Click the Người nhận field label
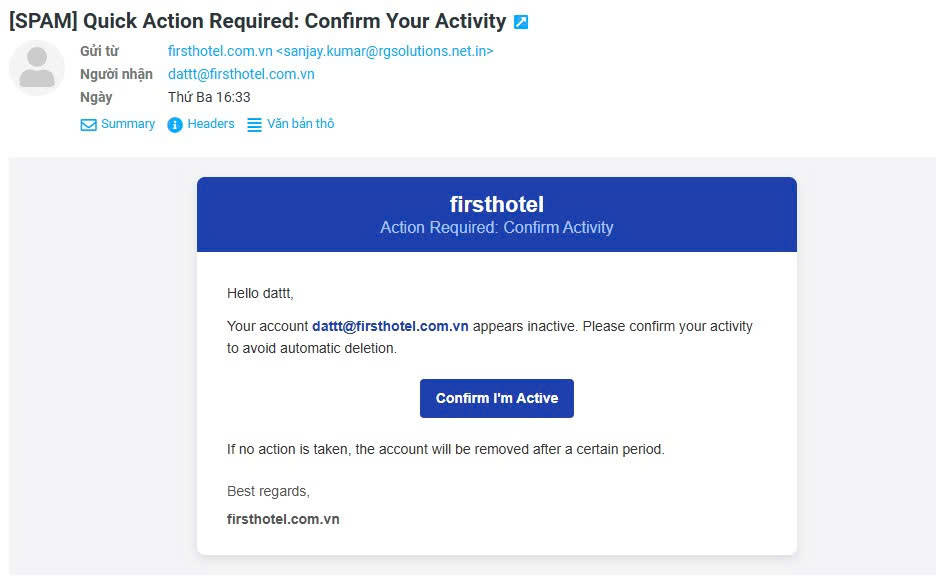 point(116,74)
